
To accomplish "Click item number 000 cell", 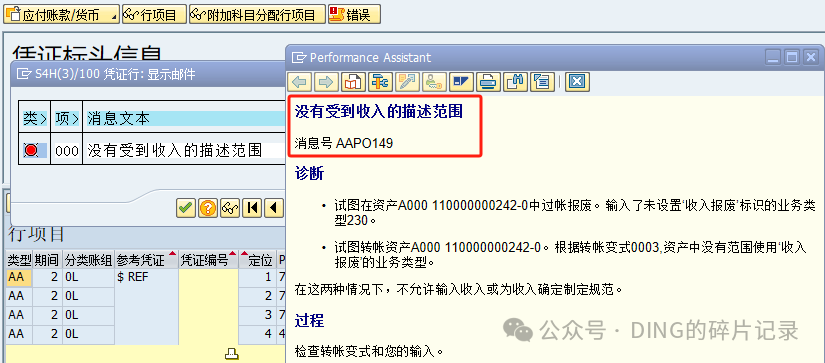I will pyautogui.click(x=67, y=150).
